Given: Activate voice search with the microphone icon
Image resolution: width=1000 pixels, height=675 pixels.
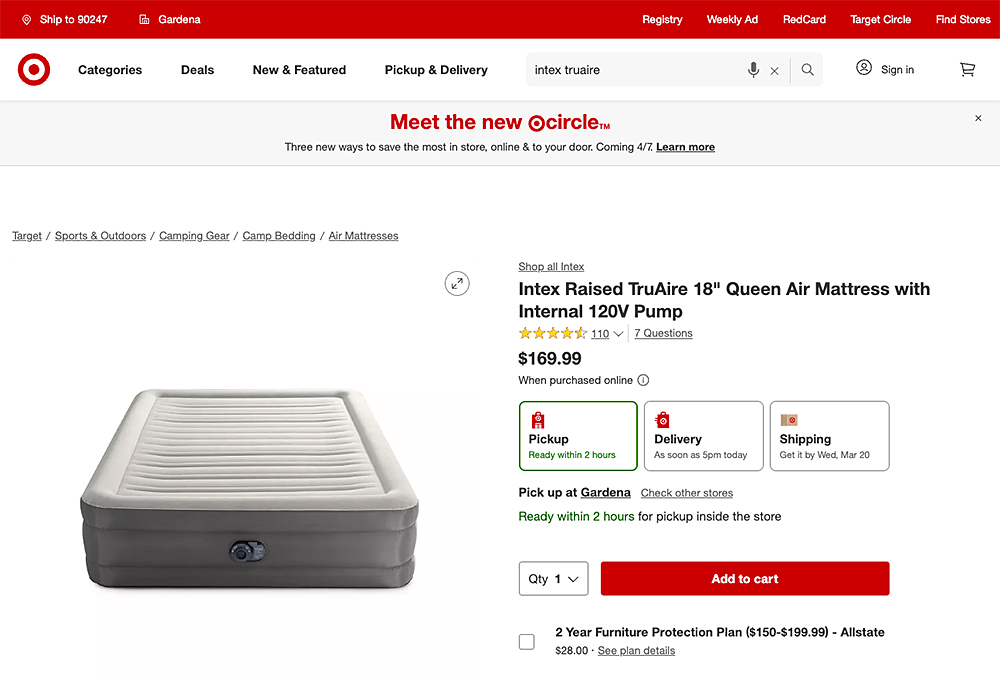Looking at the screenshot, I should click(753, 70).
